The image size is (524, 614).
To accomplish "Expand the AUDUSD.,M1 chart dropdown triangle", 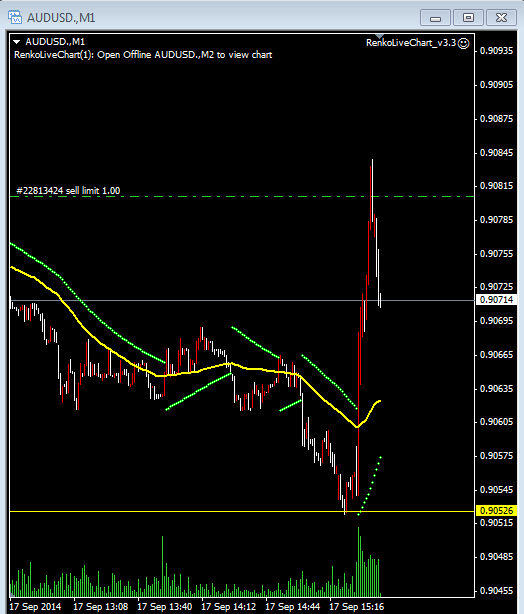I will (x=16, y=42).
